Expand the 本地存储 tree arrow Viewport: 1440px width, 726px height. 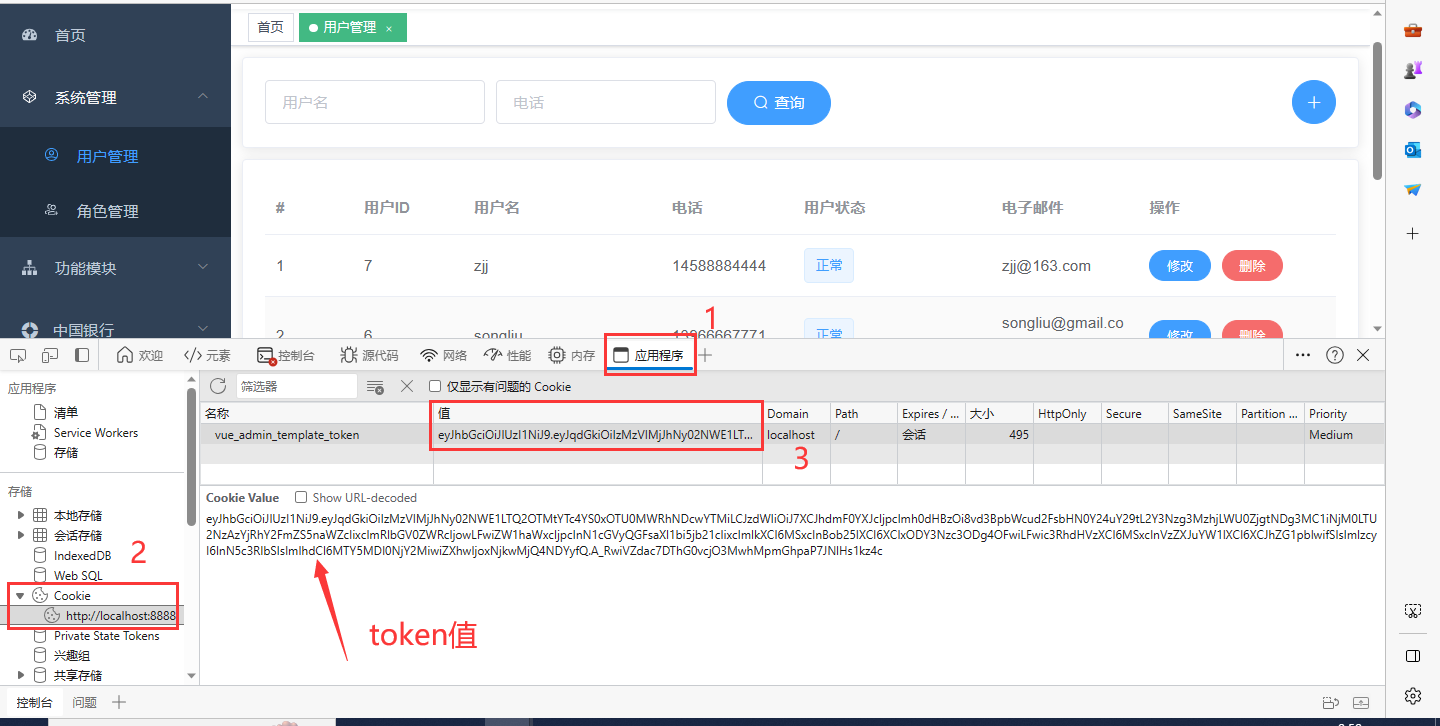coord(20,515)
